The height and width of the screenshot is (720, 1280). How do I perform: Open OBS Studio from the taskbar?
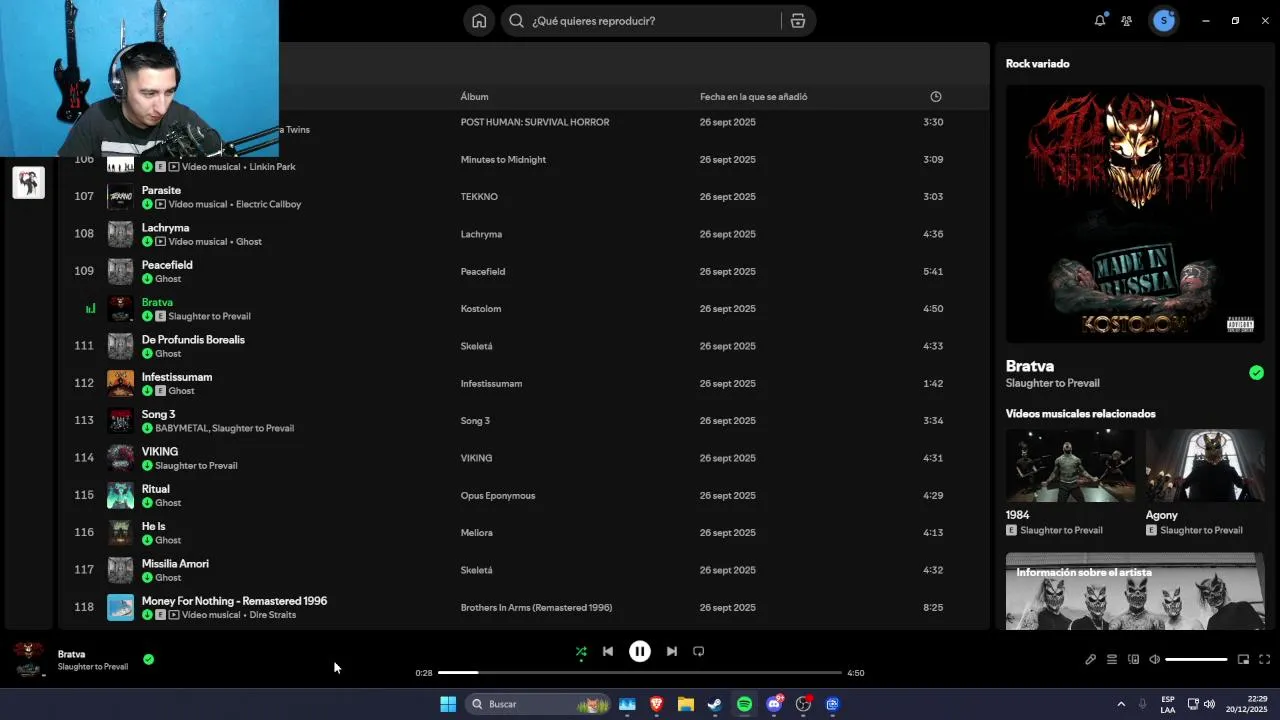pyautogui.click(x=803, y=704)
